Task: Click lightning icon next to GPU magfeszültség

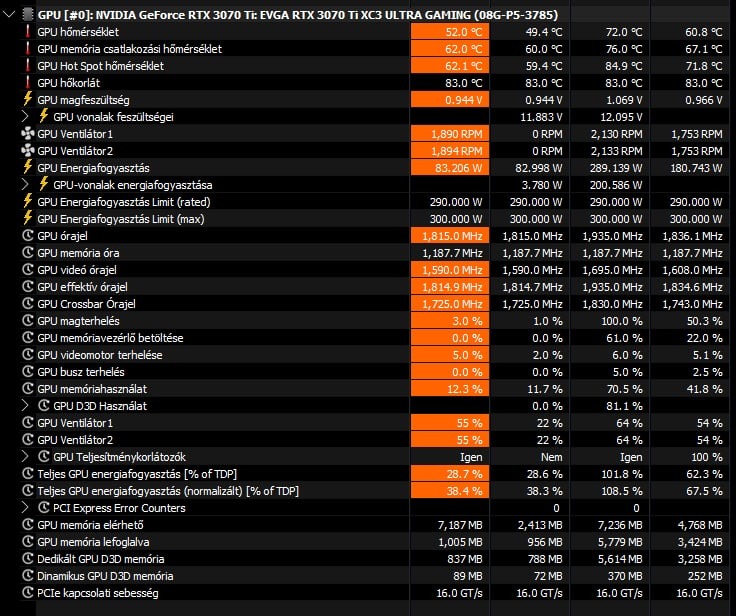Action: [28, 100]
